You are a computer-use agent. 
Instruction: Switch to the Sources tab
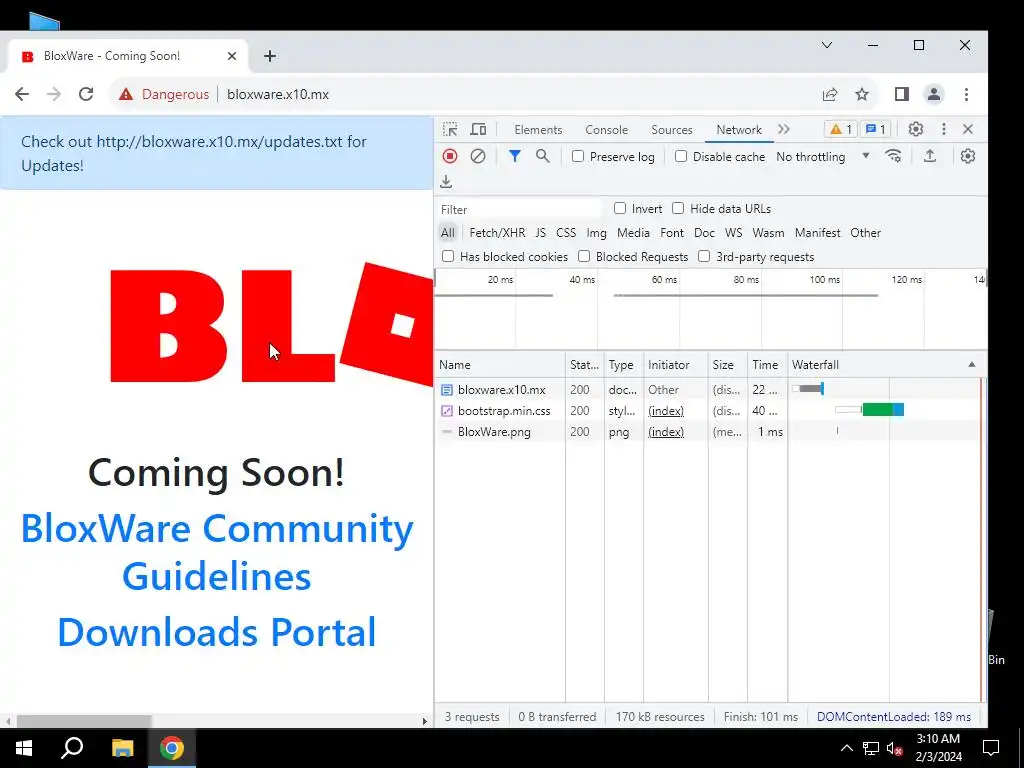(671, 129)
